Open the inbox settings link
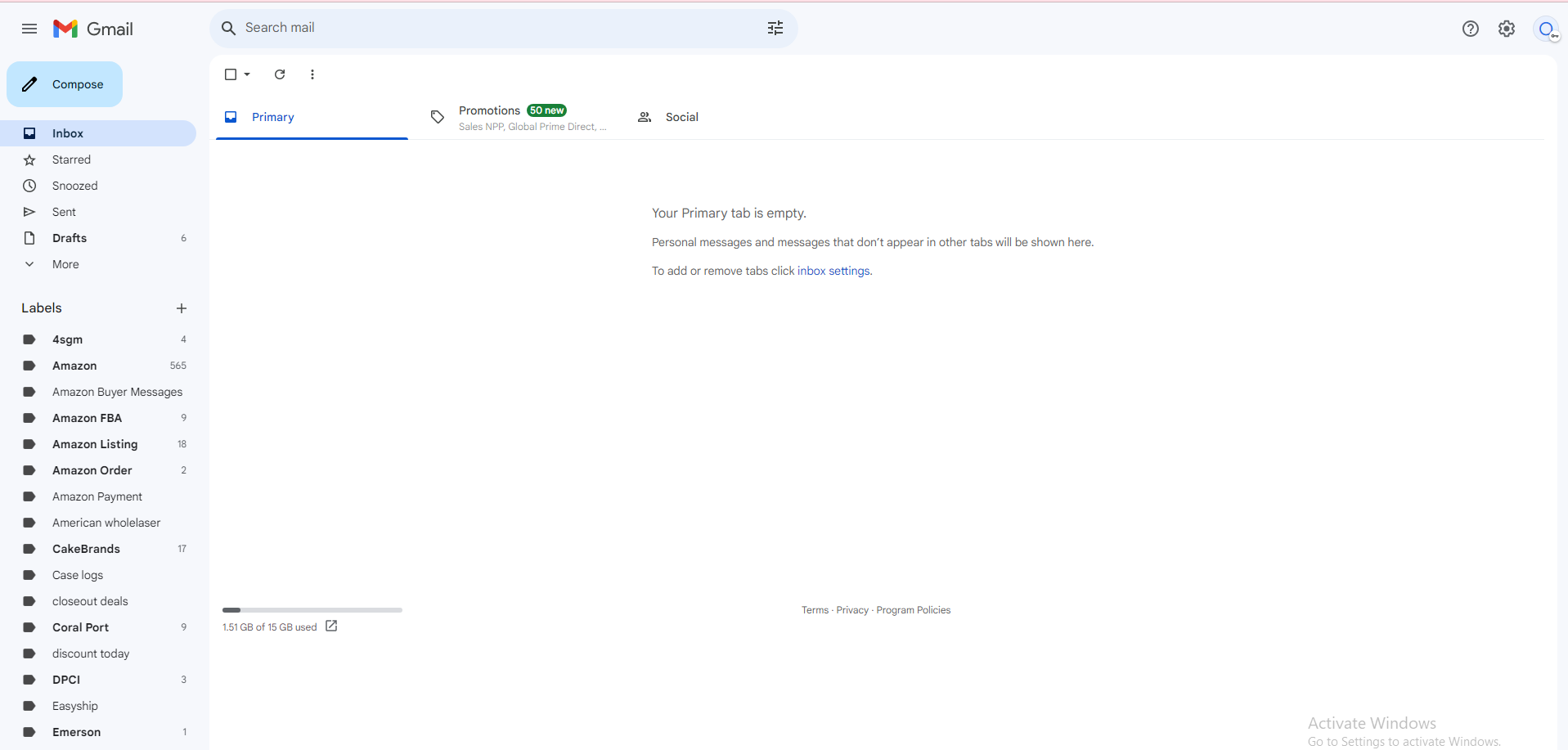This screenshot has height=750, width=1568. [833, 271]
